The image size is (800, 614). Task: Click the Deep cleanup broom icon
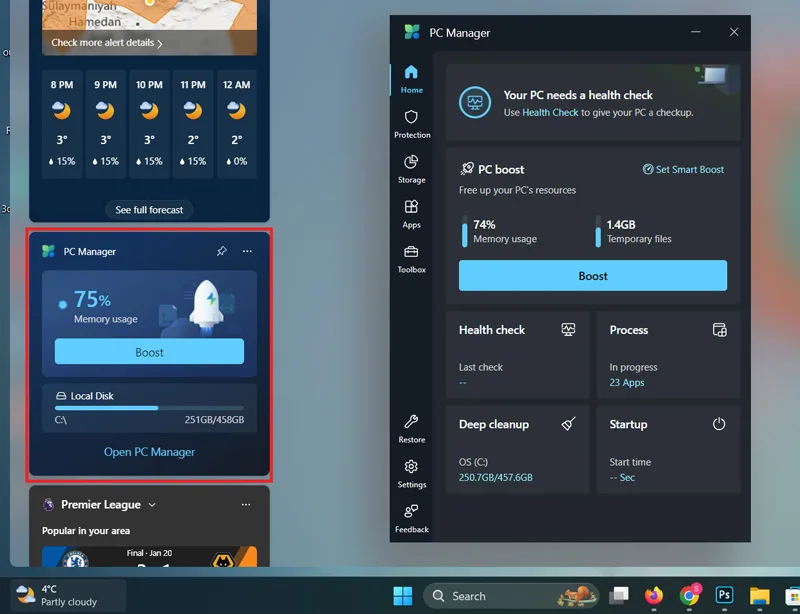[x=568, y=424]
